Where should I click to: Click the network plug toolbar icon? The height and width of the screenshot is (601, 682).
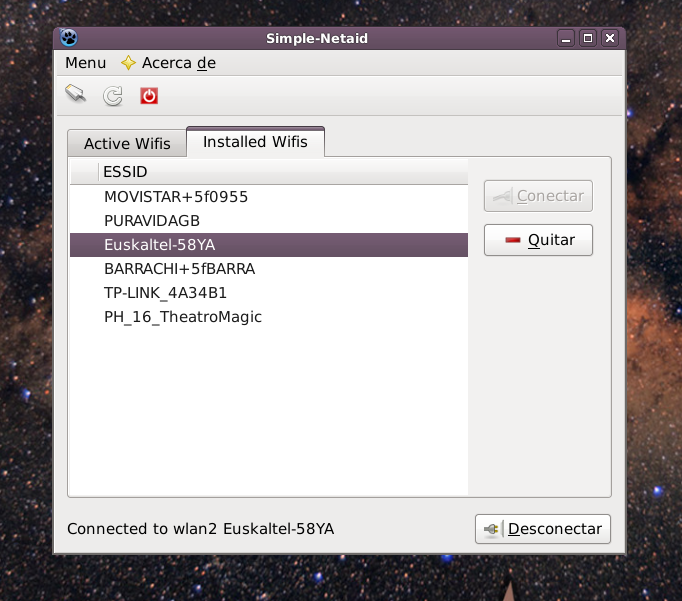76,95
